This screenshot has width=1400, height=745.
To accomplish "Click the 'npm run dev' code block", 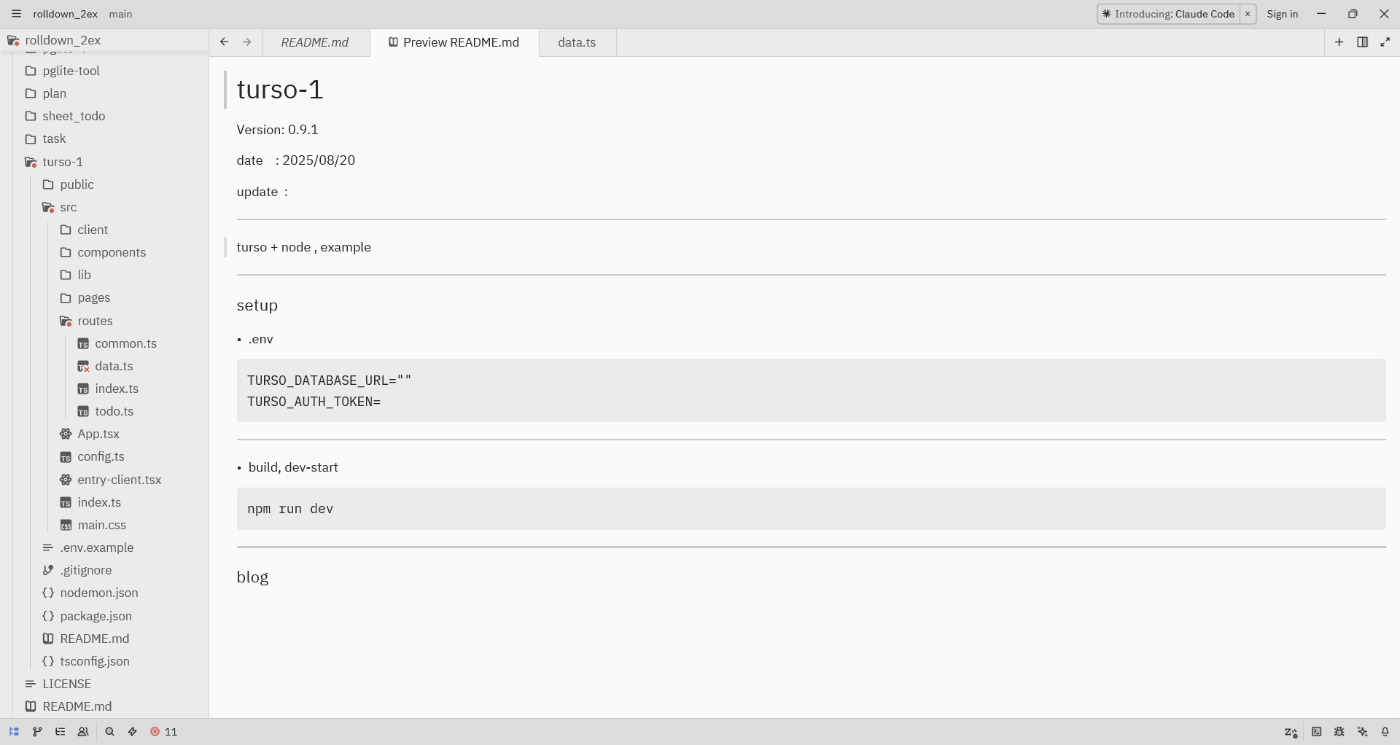I will pyautogui.click(x=811, y=509).
